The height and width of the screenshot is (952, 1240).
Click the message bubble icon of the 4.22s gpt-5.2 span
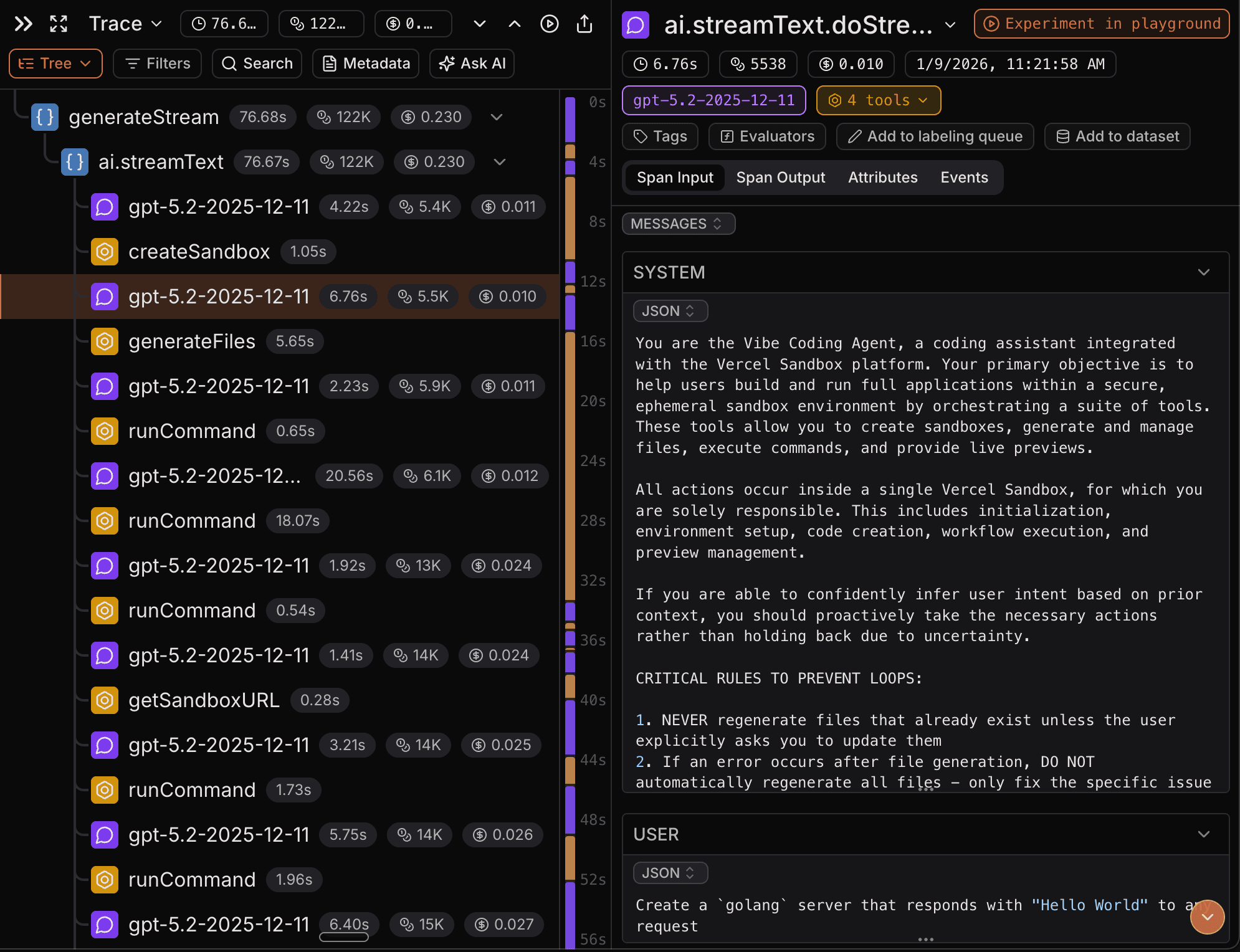pyautogui.click(x=105, y=207)
